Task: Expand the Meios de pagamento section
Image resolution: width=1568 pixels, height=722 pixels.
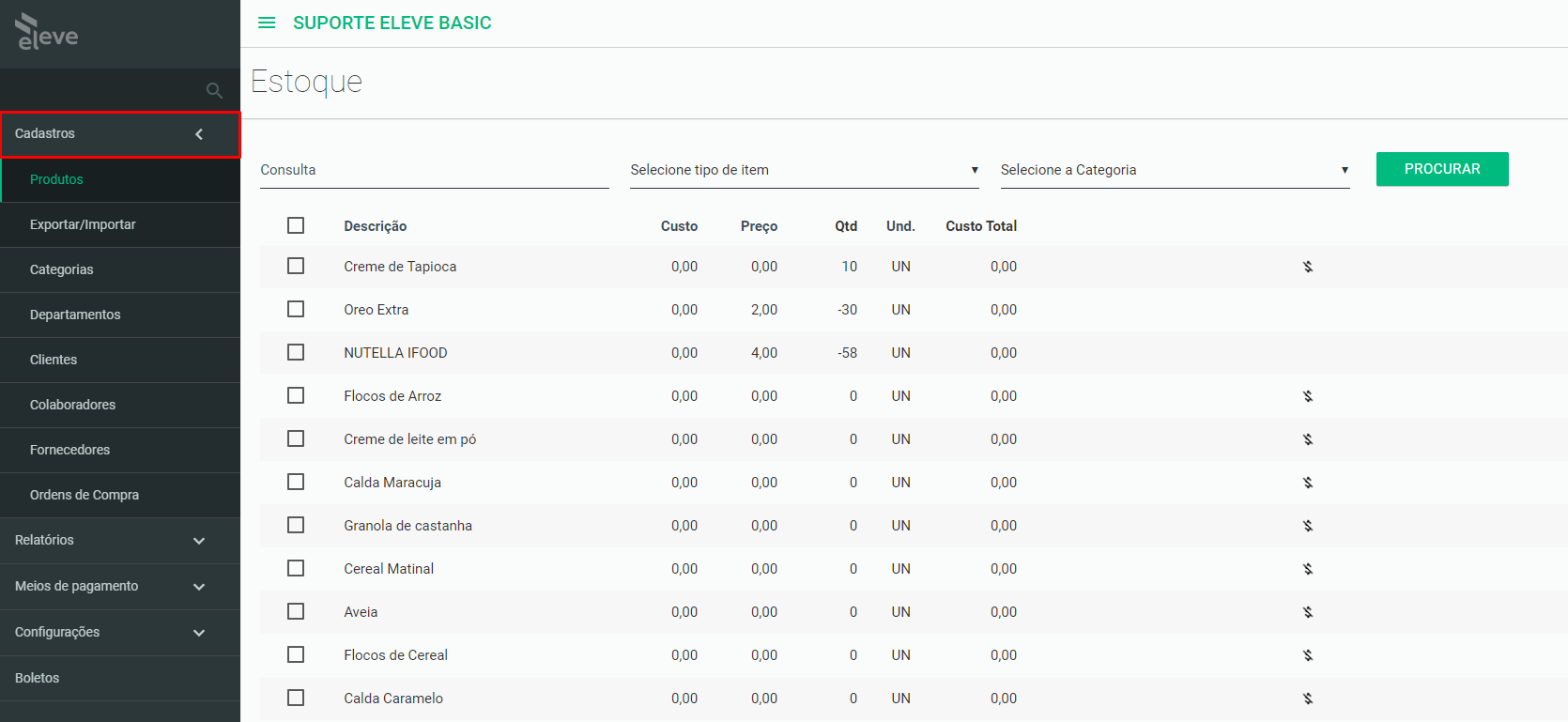Action: (x=120, y=587)
